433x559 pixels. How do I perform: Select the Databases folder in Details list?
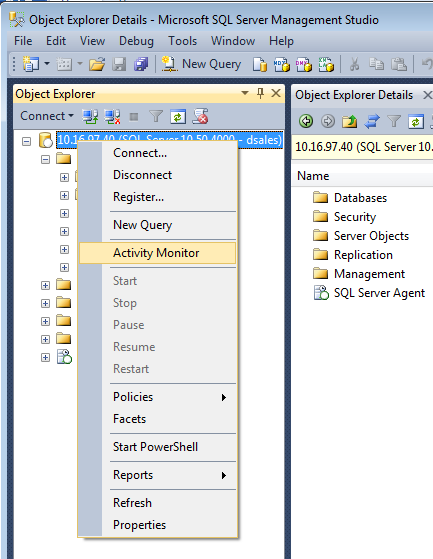350,198
